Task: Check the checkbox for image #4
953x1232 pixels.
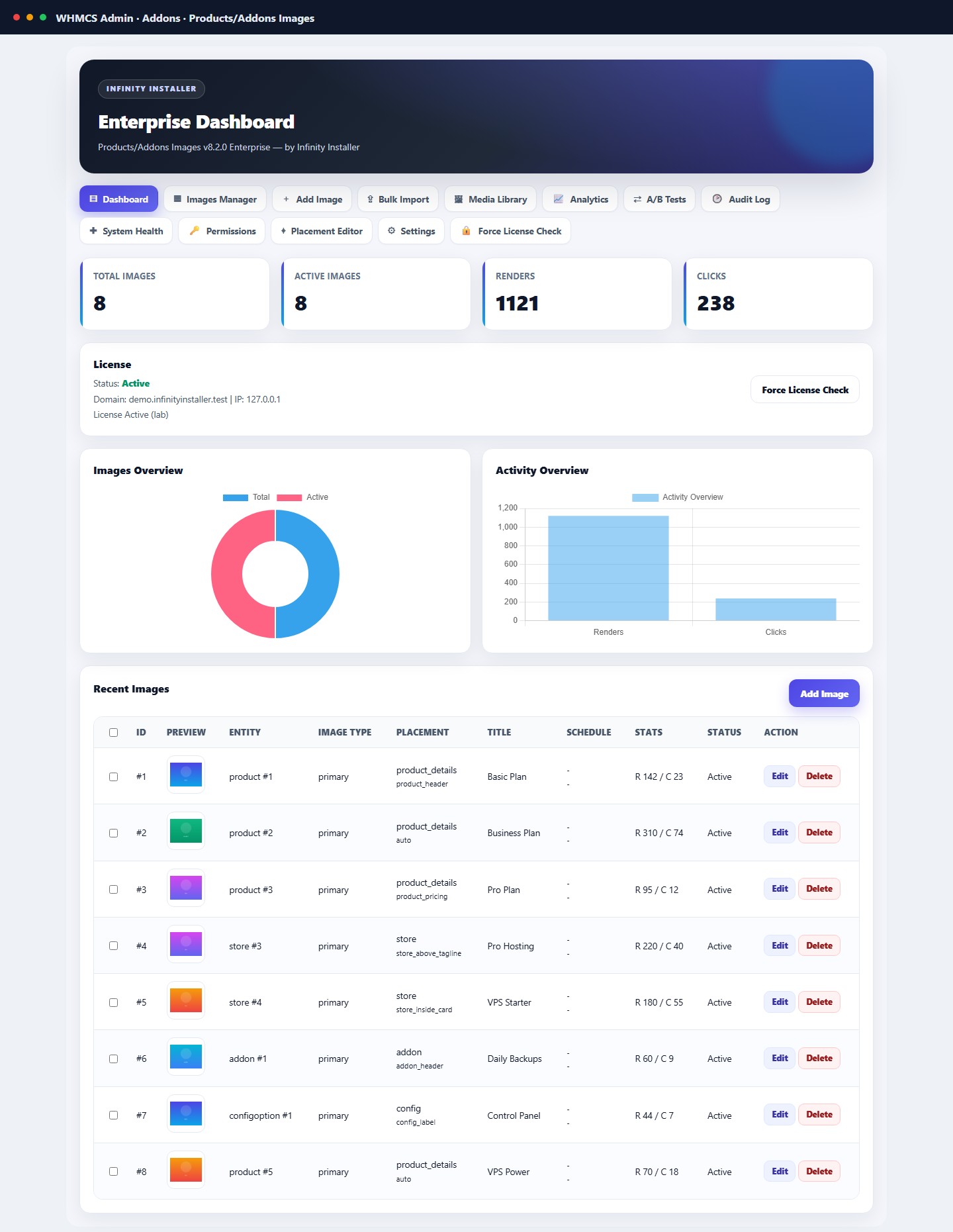Action: (113, 945)
